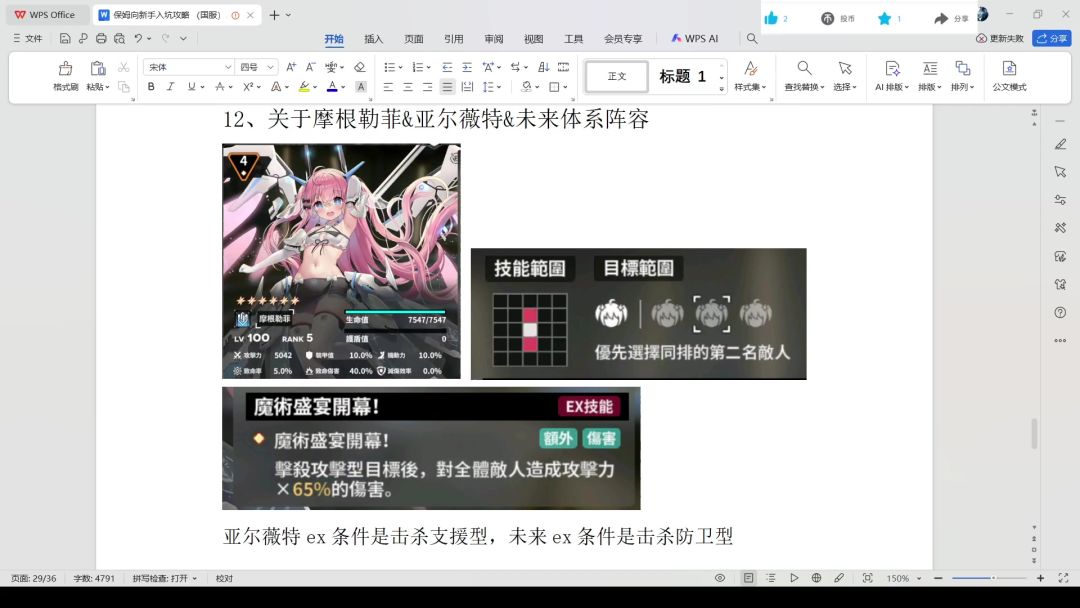Click the font color red A swatch
Viewport: 1080px width, 608px height.
tap(331, 87)
